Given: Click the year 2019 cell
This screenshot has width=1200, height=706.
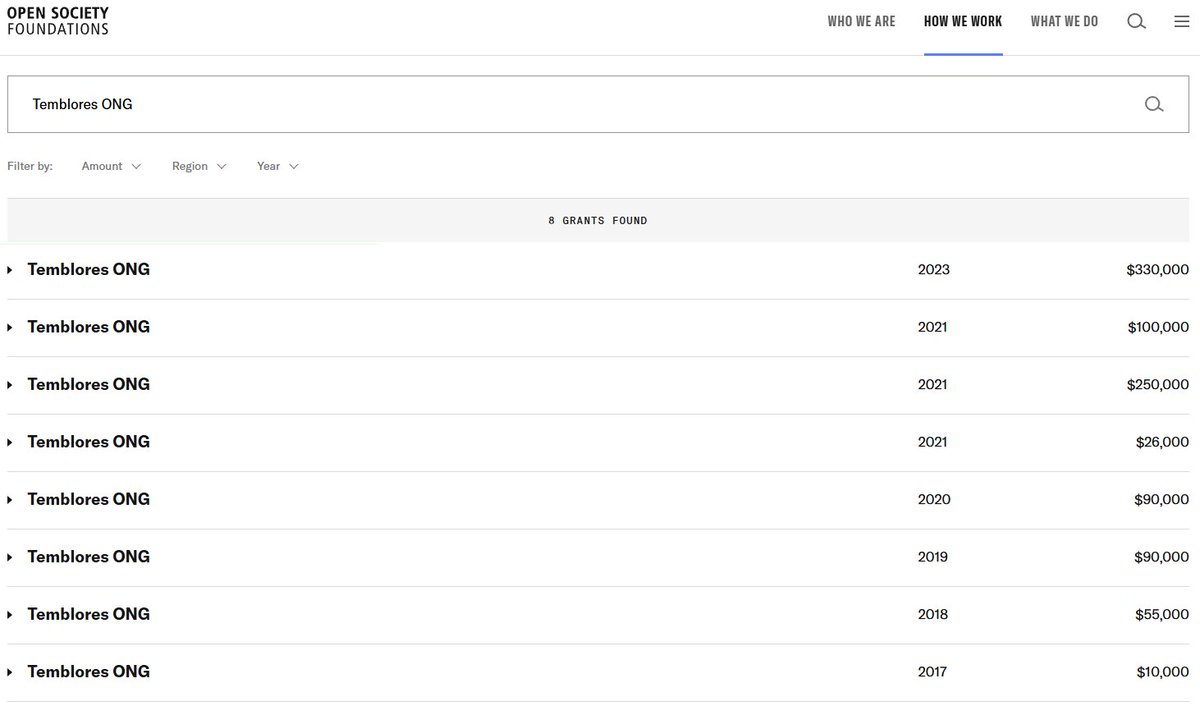Looking at the screenshot, I should (x=933, y=557).
